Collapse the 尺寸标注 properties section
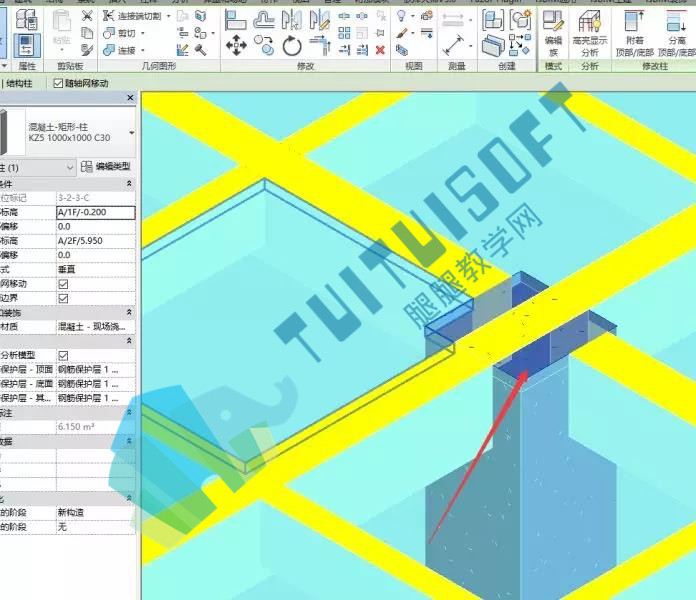 pos(129,412)
